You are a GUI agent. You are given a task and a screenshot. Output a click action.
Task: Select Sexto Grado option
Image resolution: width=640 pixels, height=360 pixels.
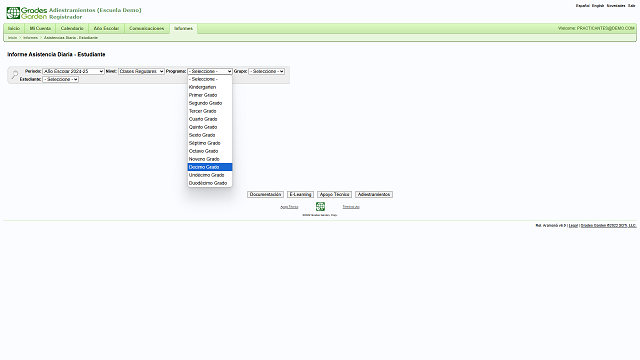210,135
